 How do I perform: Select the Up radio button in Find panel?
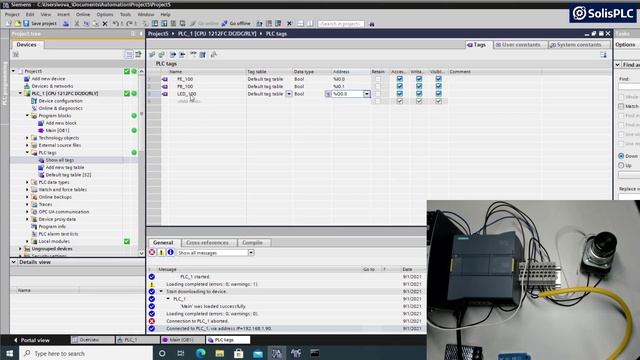click(x=621, y=165)
